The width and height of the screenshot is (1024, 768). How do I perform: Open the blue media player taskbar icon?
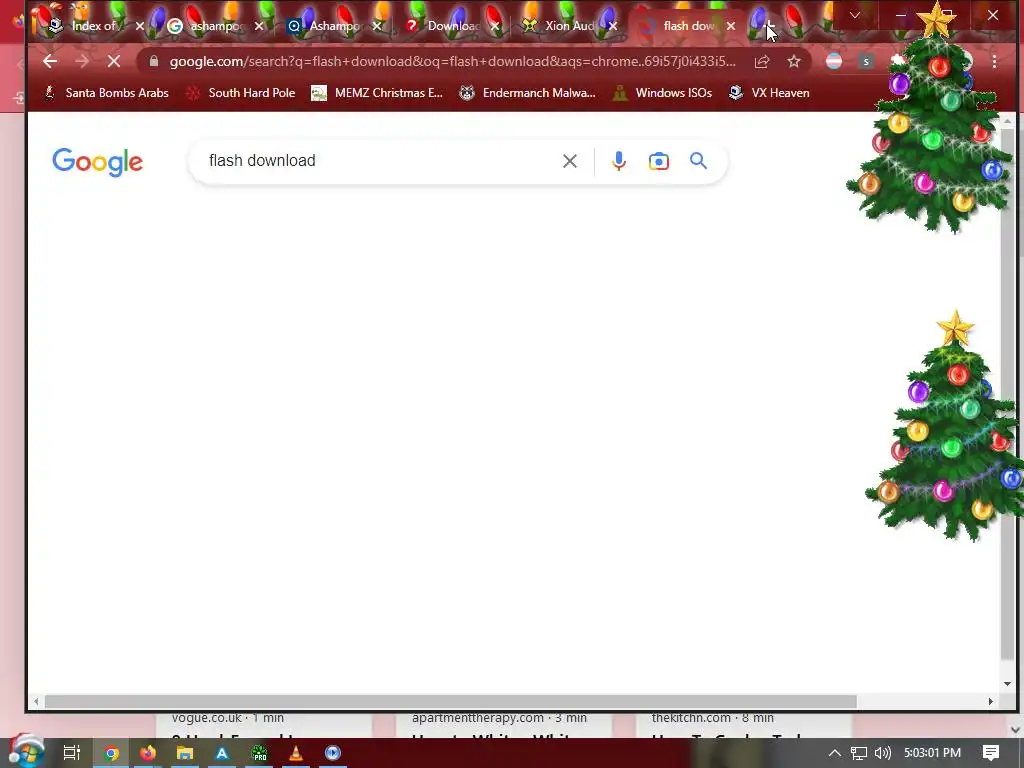[x=332, y=753]
